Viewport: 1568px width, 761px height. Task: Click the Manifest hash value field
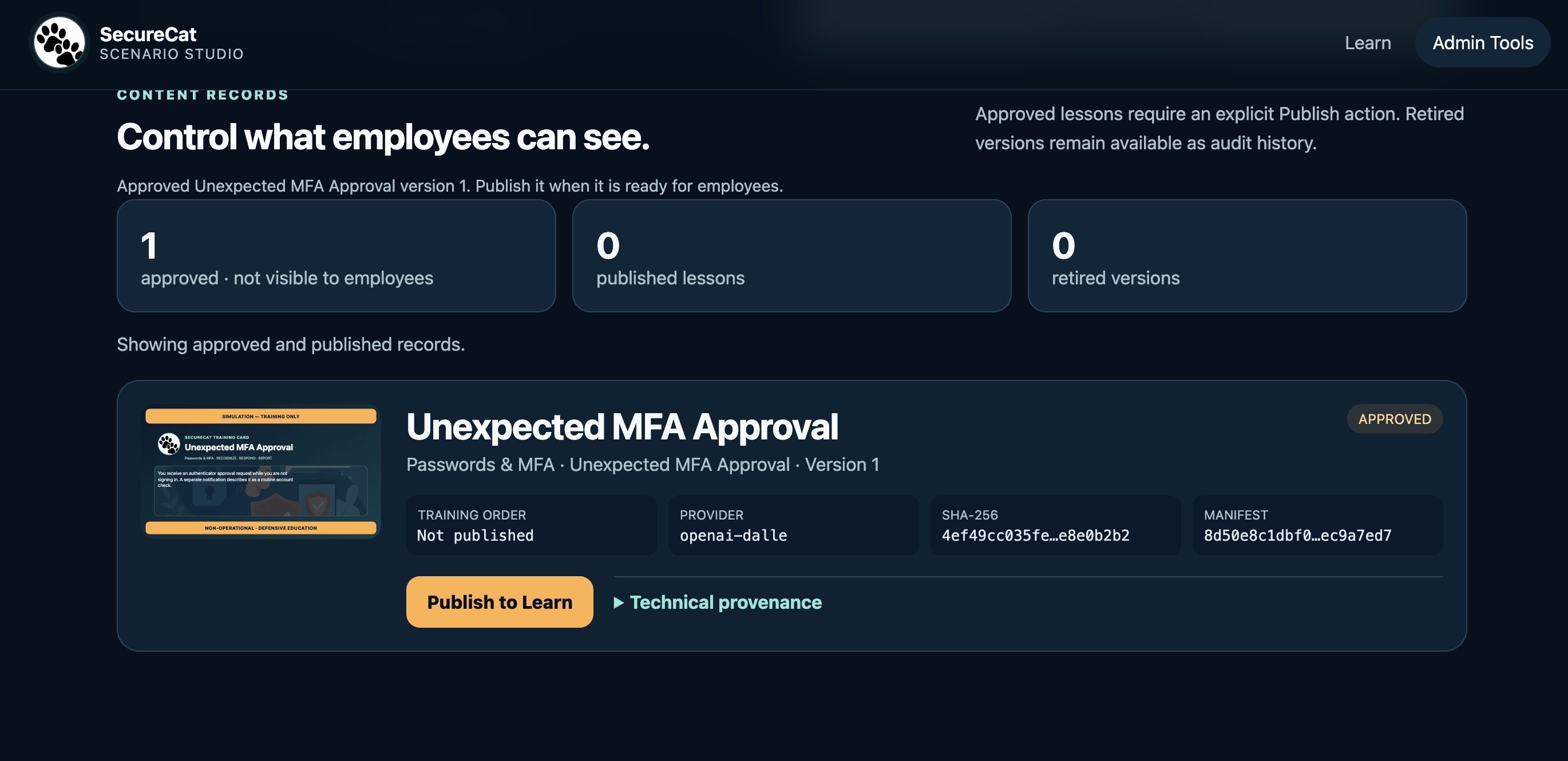point(1317,525)
